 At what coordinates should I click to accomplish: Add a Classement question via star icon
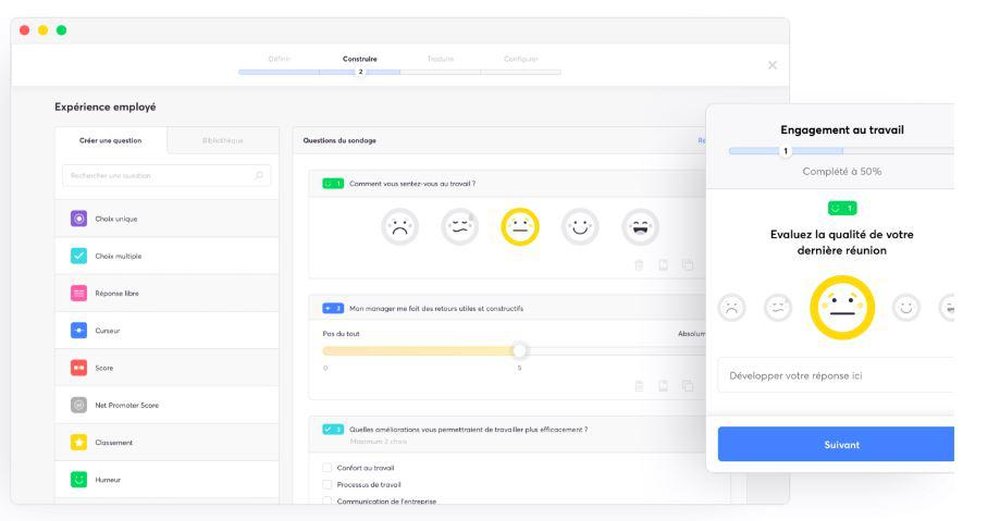pos(78,442)
